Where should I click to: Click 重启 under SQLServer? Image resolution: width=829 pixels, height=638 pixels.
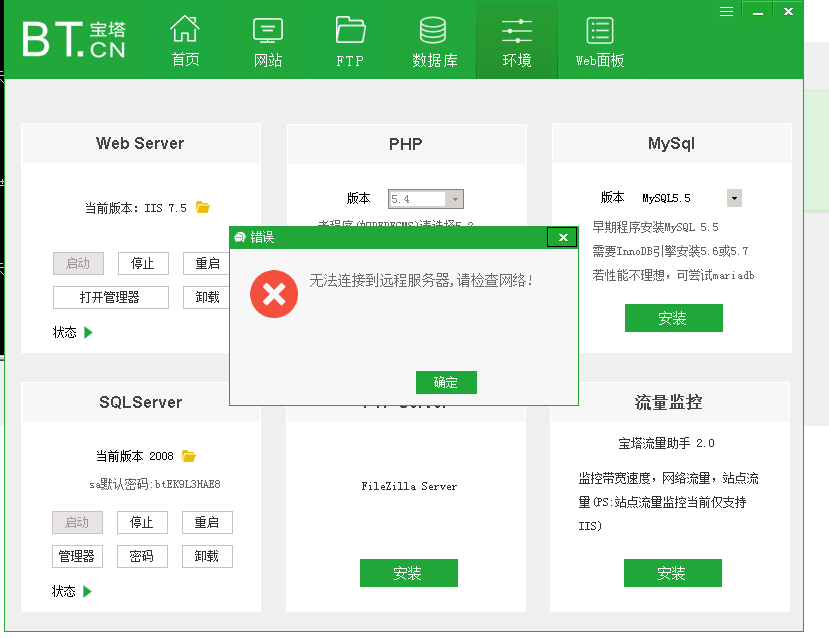(207, 522)
